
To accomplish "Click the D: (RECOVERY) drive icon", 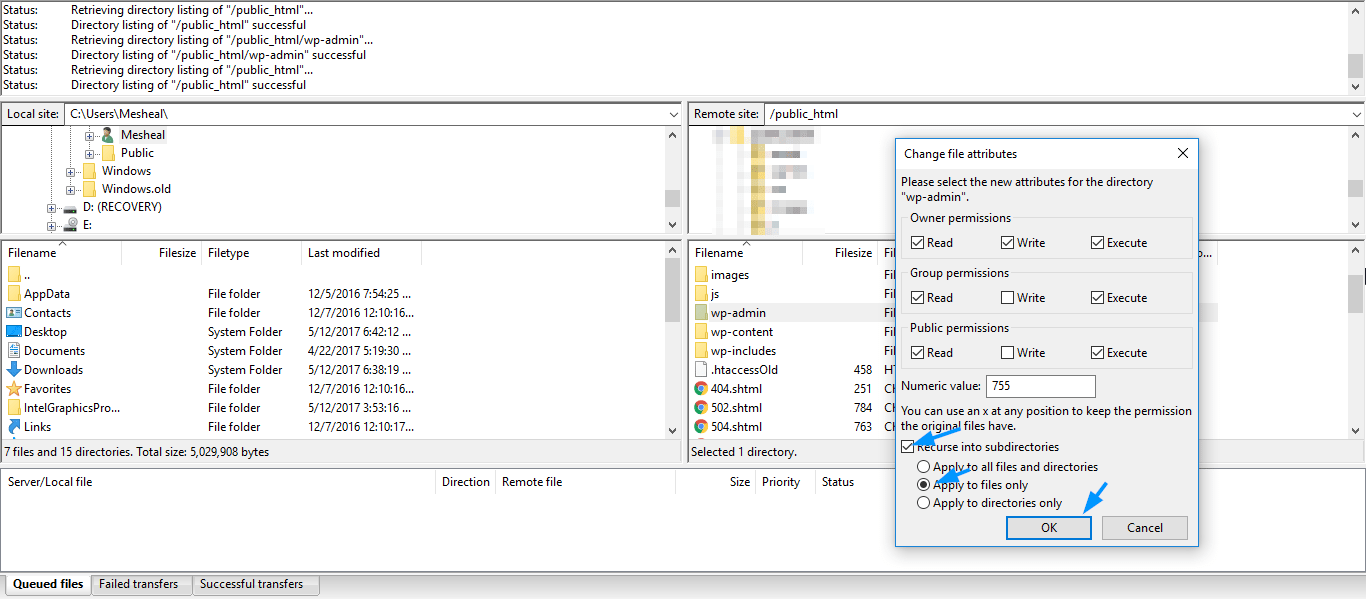I will point(70,207).
